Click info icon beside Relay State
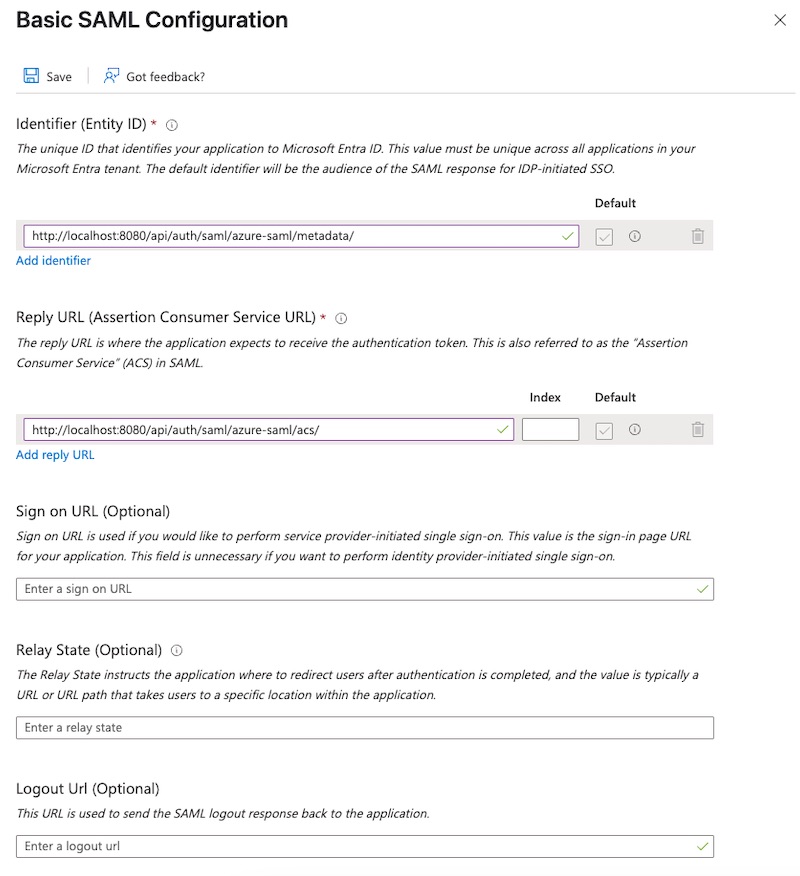This screenshot has height=876, width=800. [x=177, y=650]
